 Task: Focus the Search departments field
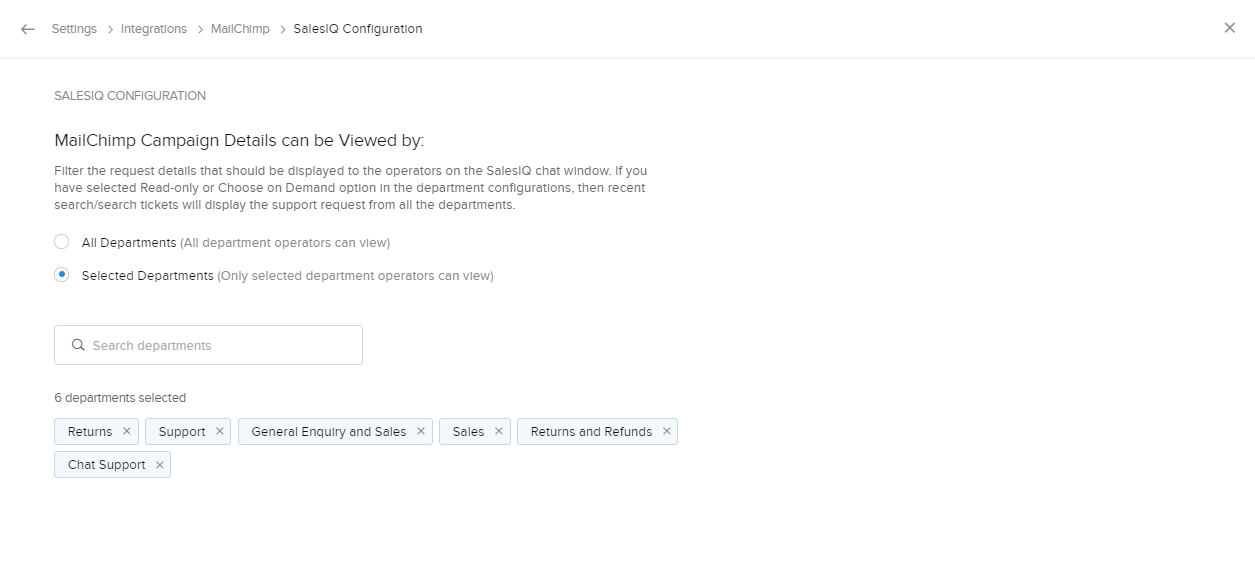click(x=220, y=346)
